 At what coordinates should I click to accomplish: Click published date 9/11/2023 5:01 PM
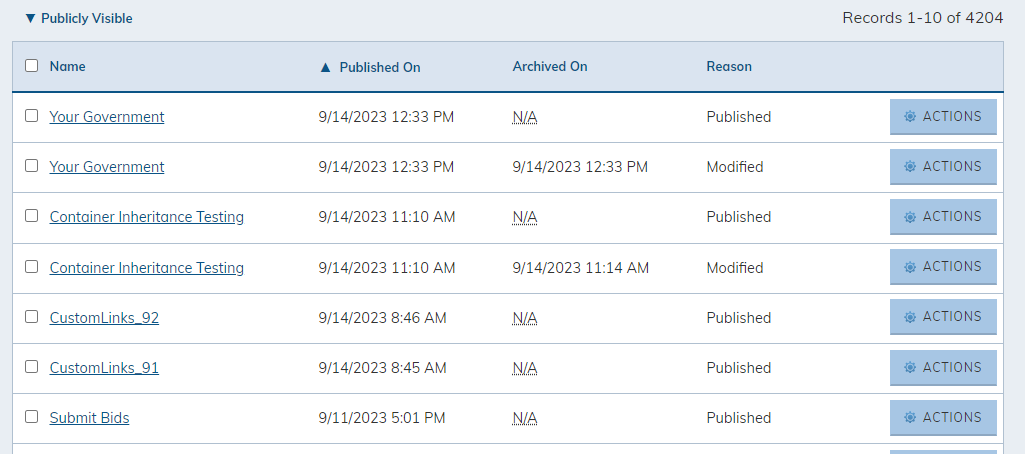(382, 418)
